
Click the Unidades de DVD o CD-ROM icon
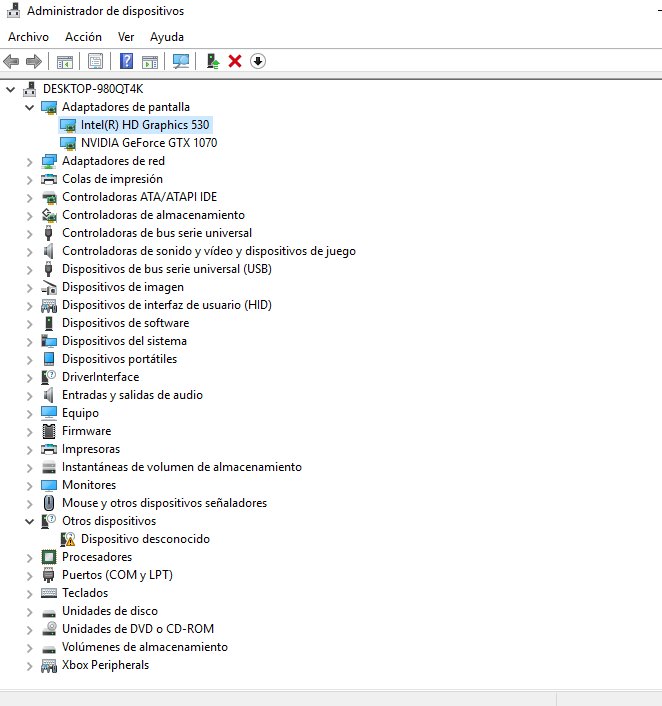point(49,629)
